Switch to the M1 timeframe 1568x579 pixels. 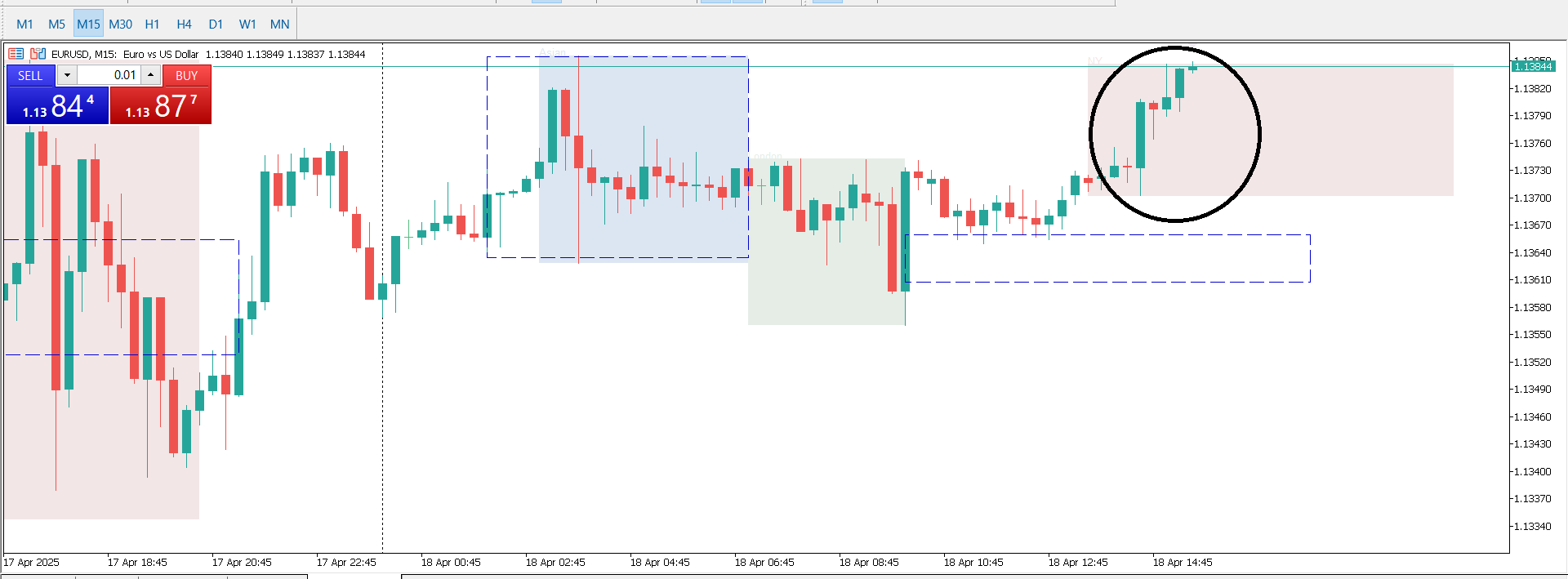pyautogui.click(x=24, y=24)
